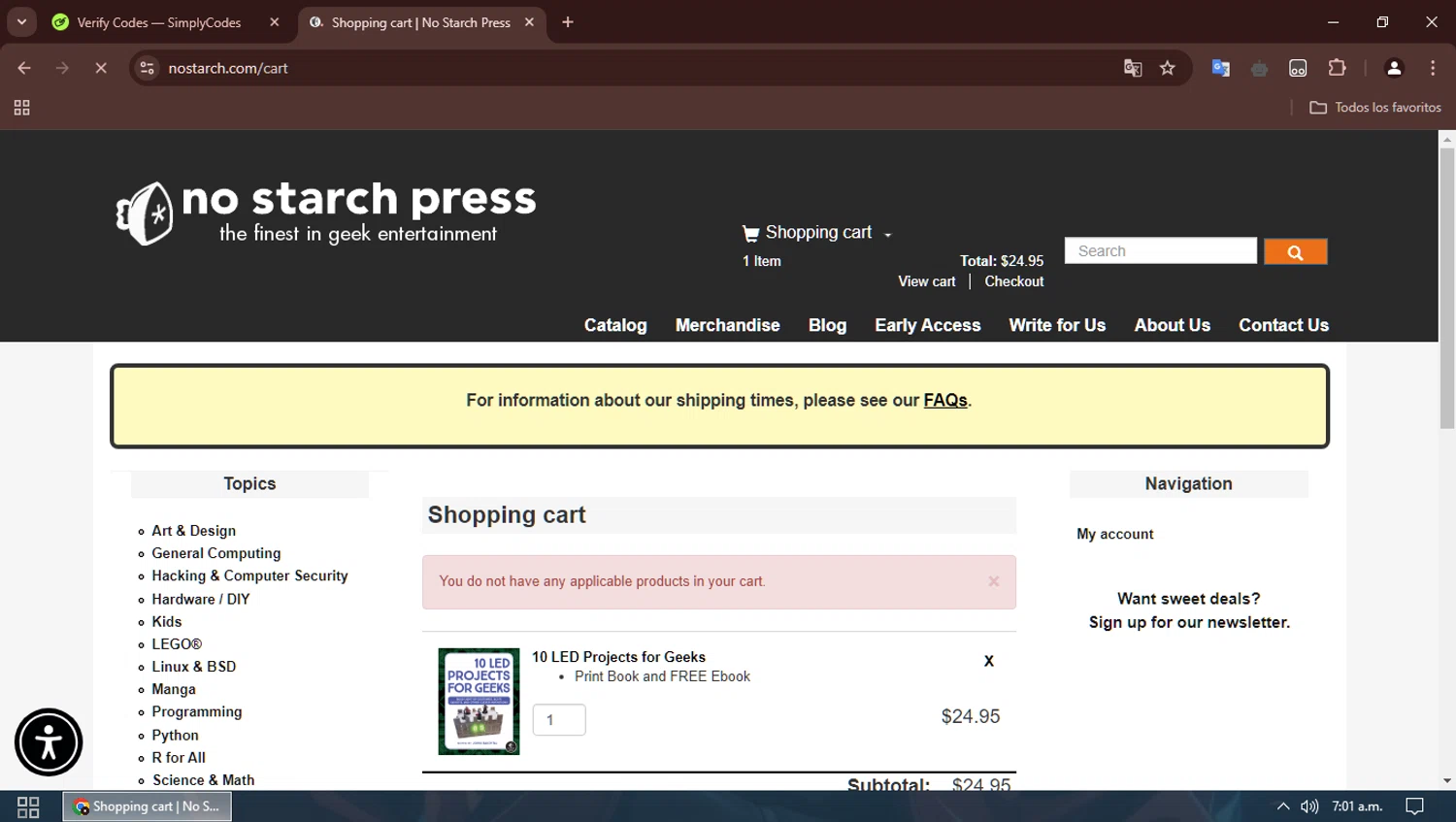Open Early Access menu item
Image resolution: width=1456 pixels, height=822 pixels.
pos(928,325)
